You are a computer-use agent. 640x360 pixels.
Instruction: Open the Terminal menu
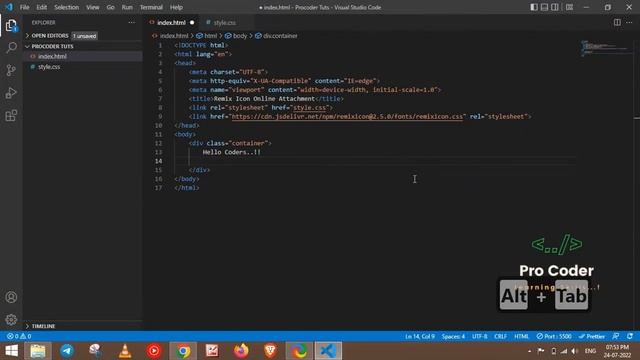point(151,7)
